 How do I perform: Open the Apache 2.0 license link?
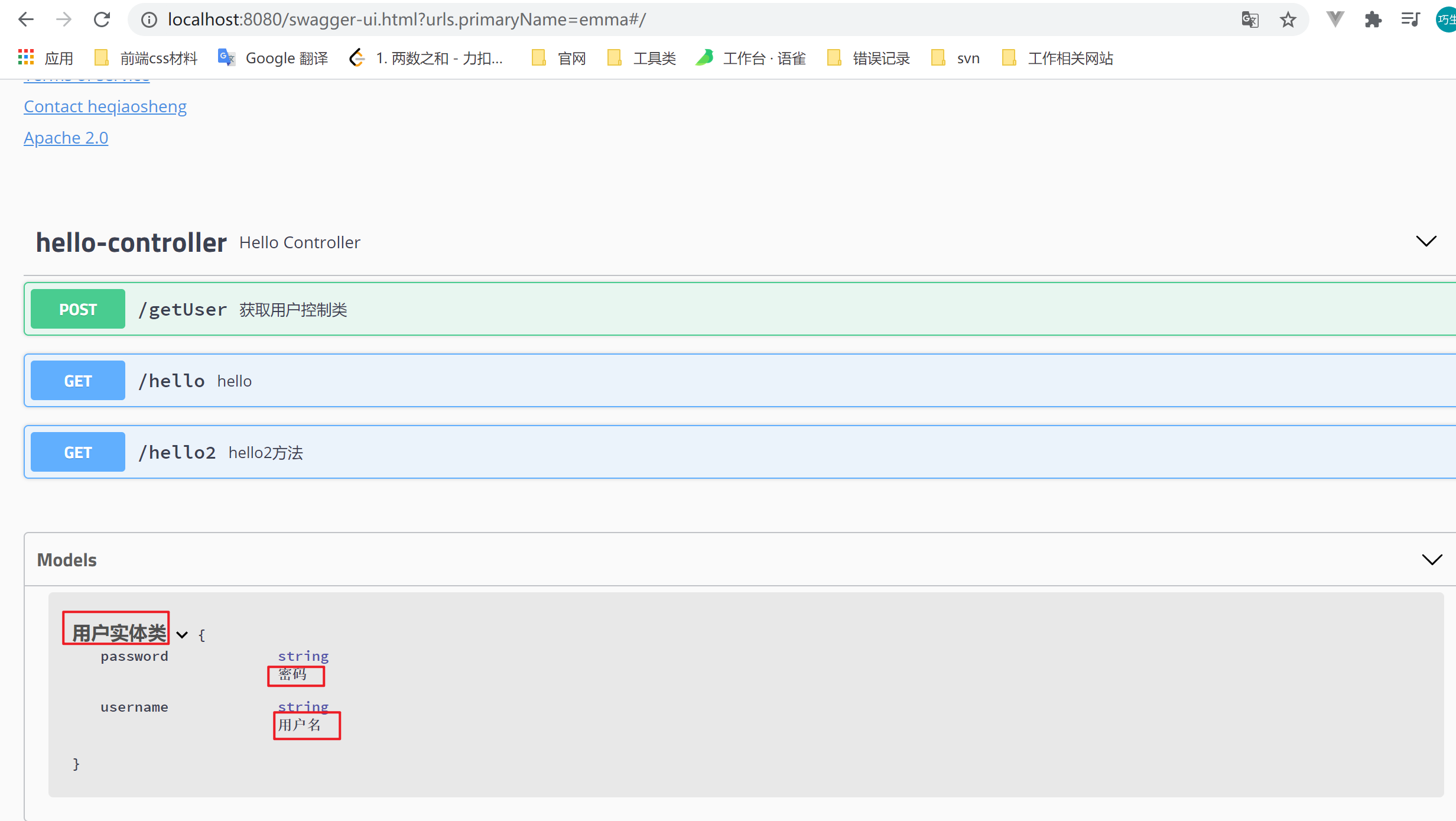click(x=66, y=138)
